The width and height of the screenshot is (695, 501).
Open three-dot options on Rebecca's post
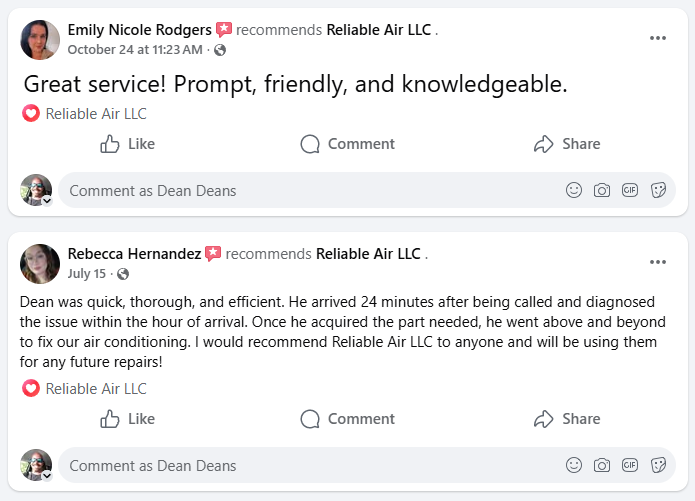(x=657, y=262)
